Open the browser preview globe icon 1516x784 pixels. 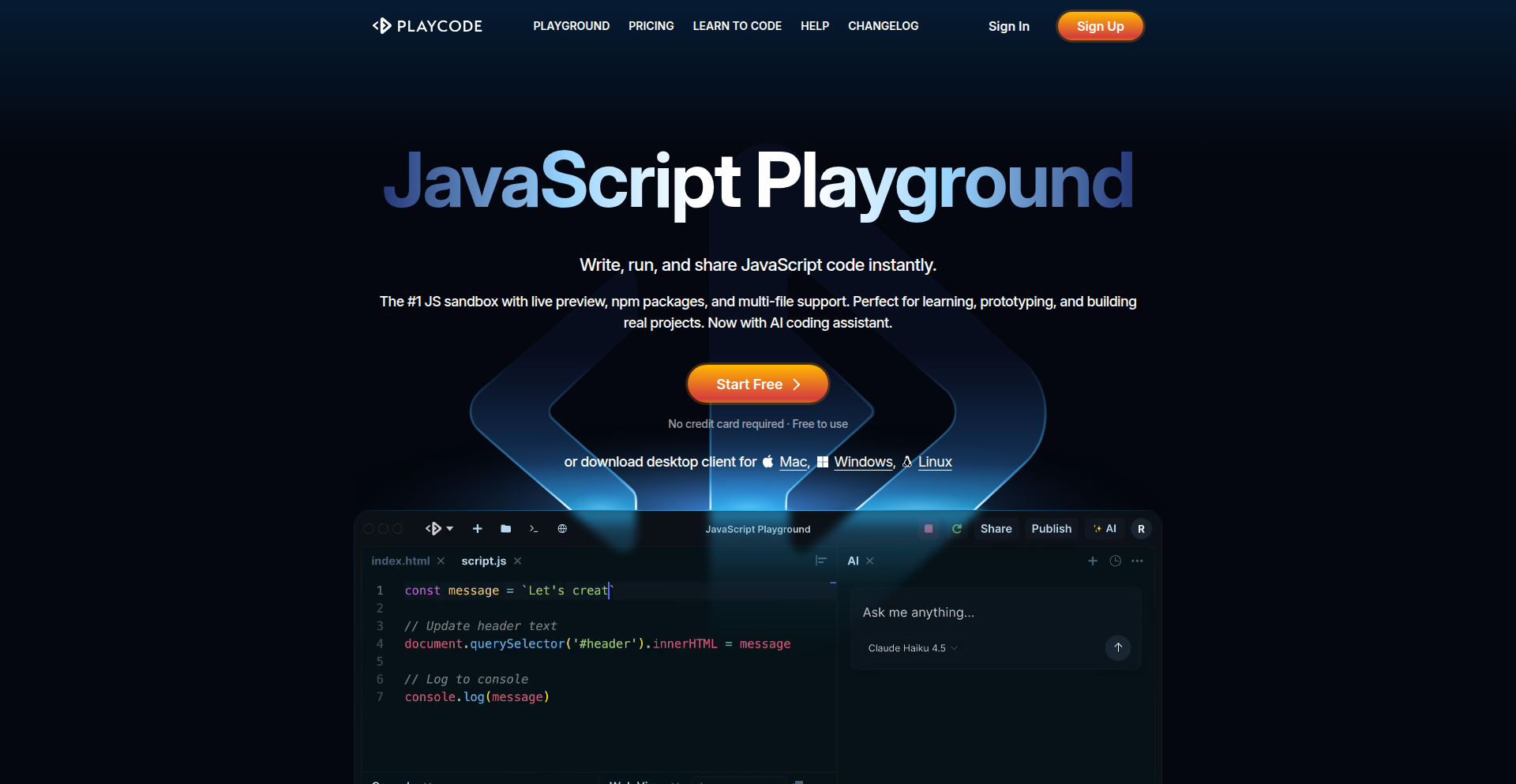pyautogui.click(x=562, y=529)
